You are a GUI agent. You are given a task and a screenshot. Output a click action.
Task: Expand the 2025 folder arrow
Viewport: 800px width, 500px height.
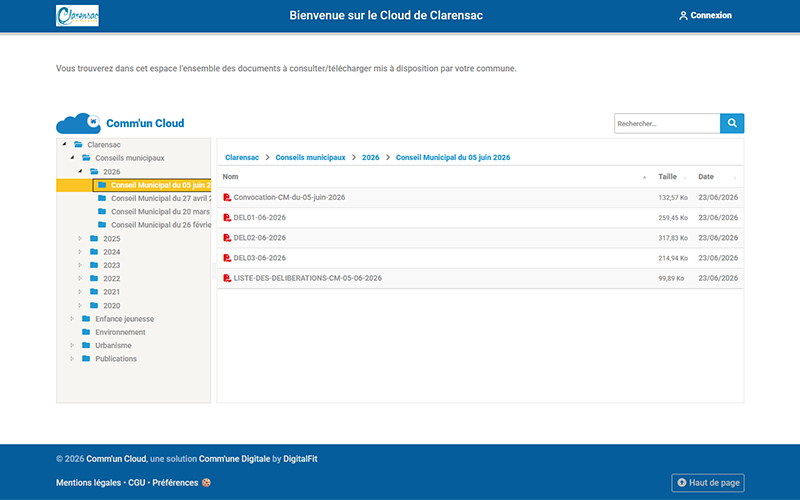pyautogui.click(x=80, y=238)
